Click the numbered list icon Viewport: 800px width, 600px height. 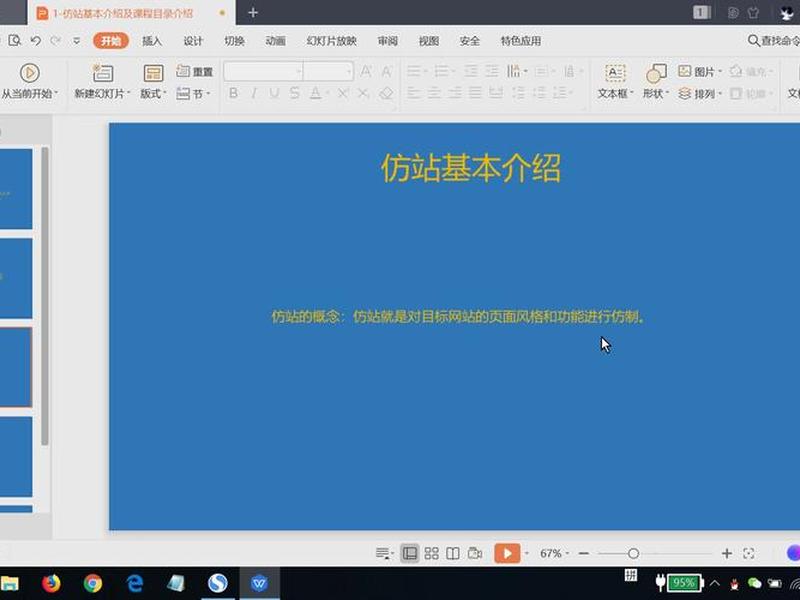(441, 71)
